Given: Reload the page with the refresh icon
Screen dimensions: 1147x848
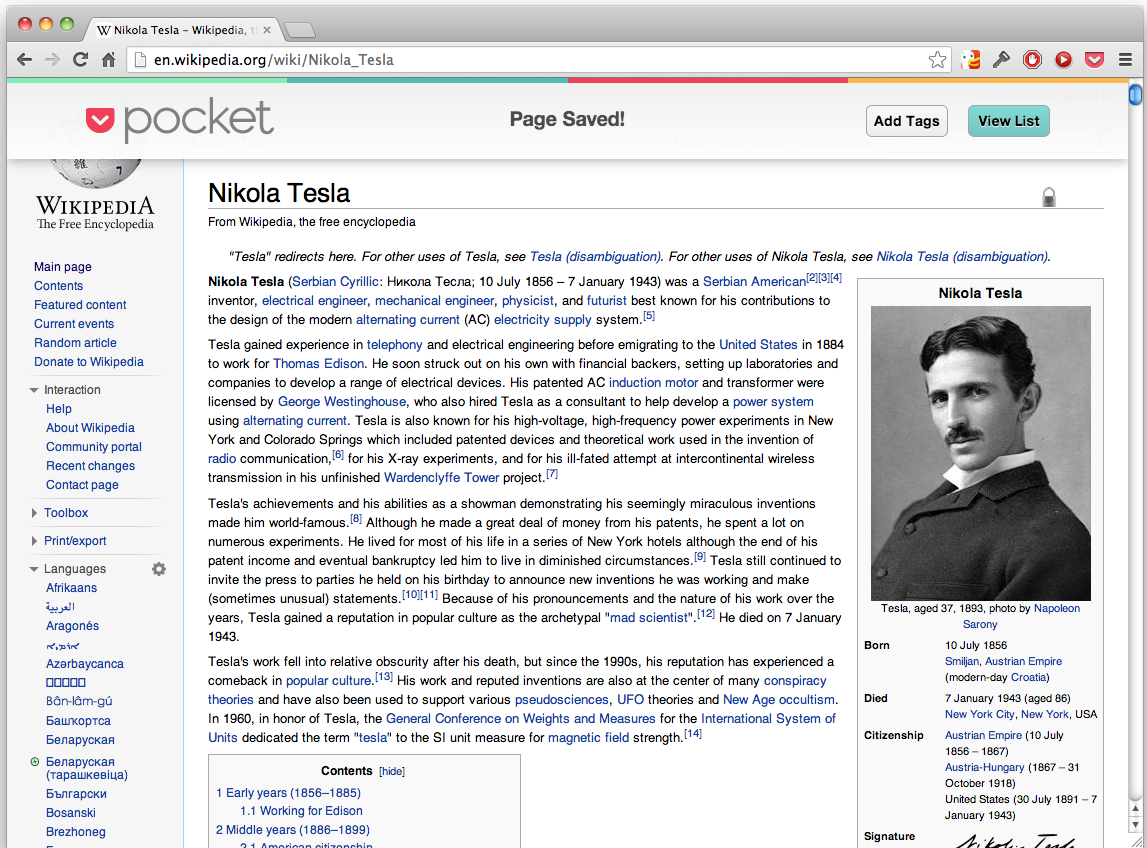Looking at the screenshot, I should coord(80,60).
